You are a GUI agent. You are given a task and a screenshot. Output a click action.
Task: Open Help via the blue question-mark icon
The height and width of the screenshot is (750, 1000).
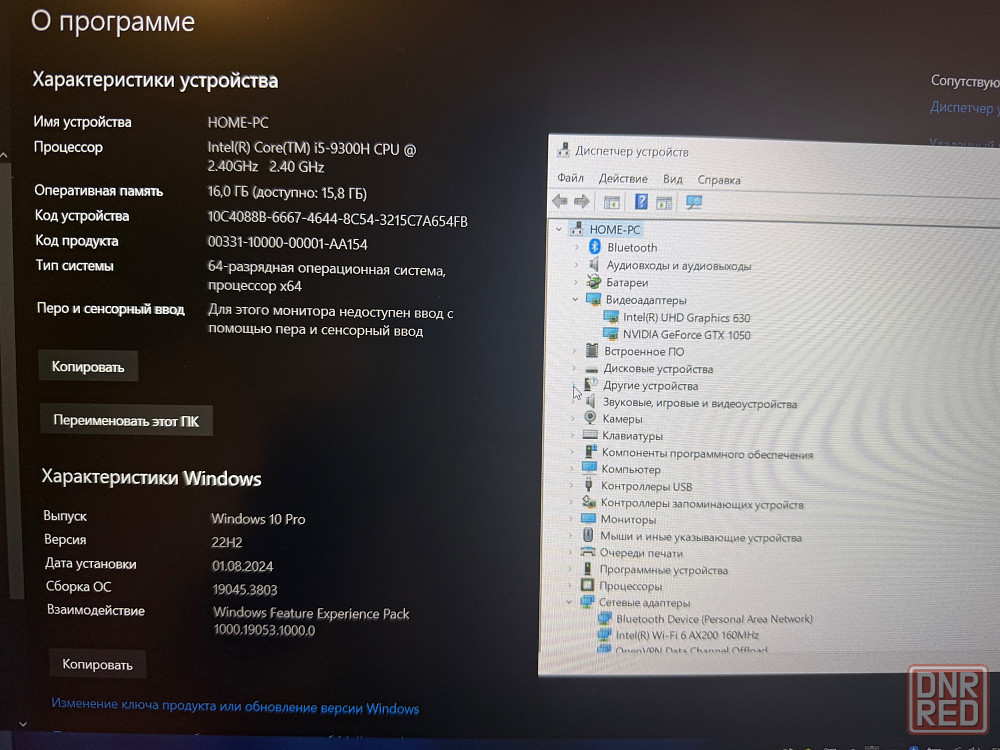(x=641, y=202)
